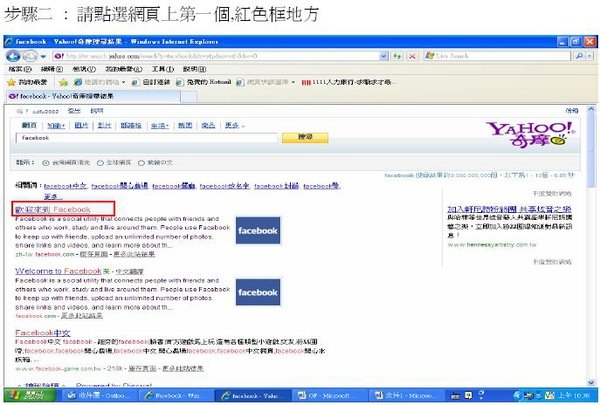Viewport: 600px width, 405px height.
Task: Open the 檔案(F) menu
Action: coord(20,69)
